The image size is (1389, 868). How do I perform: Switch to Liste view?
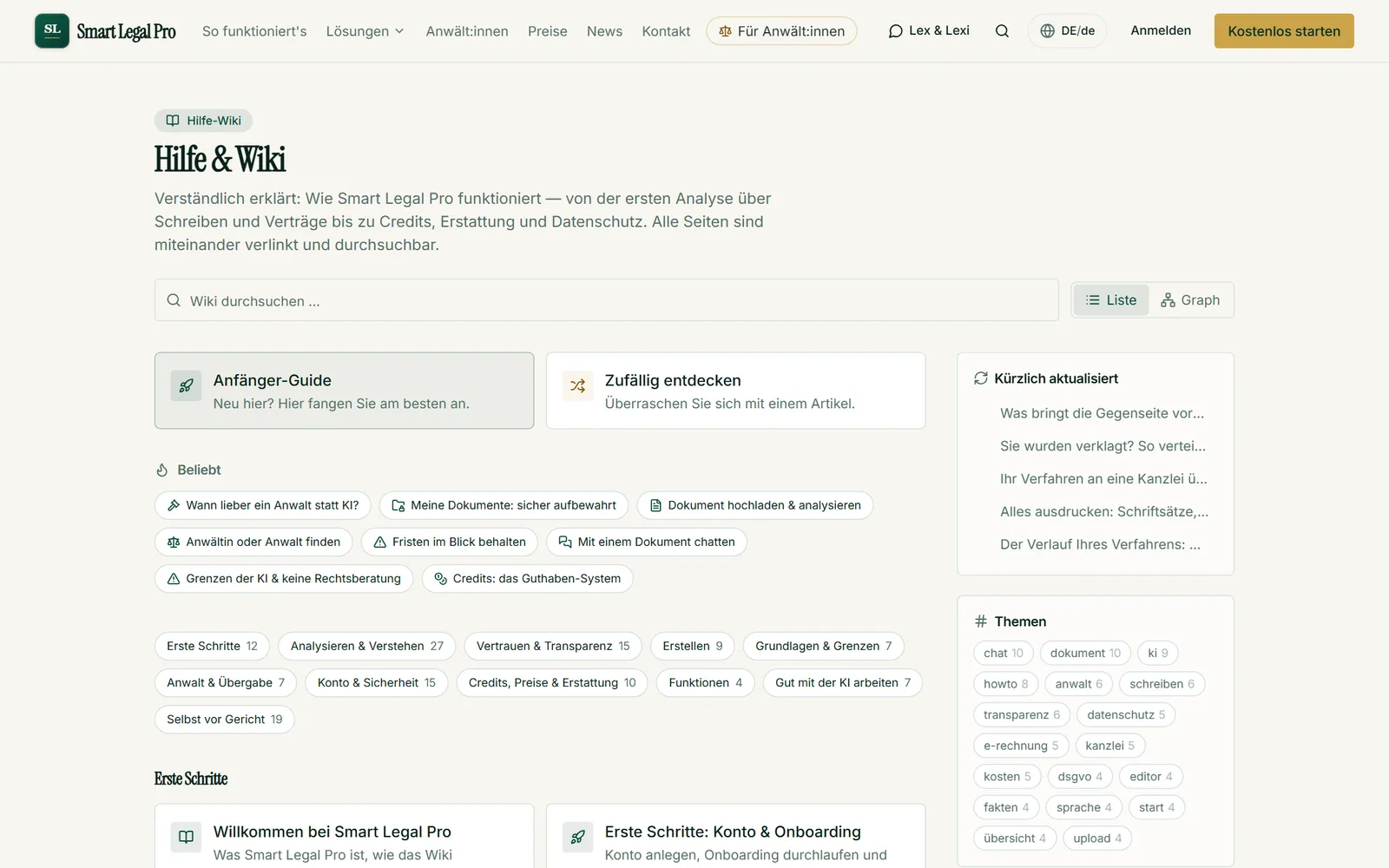1111,300
